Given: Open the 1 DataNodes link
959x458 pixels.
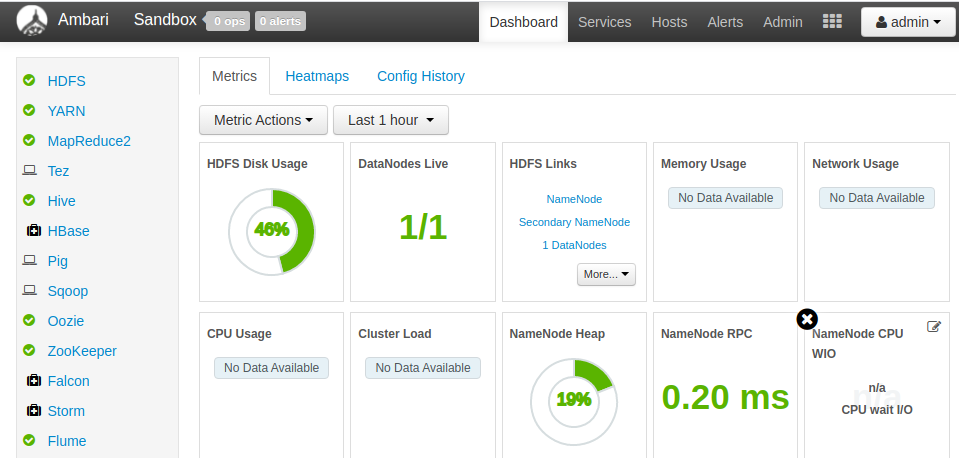Looking at the screenshot, I should (574, 245).
